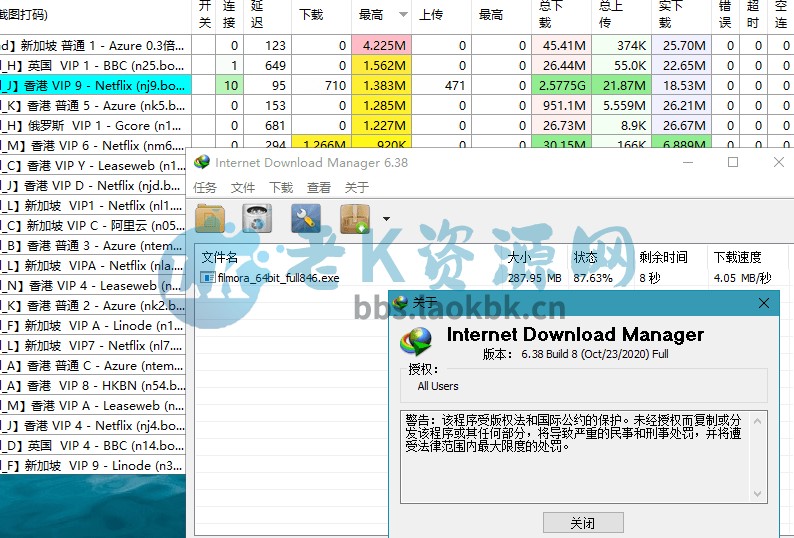Click the folder icon in IDM toolbar
Screen dimensions: 794x538
click(x=210, y=218)
